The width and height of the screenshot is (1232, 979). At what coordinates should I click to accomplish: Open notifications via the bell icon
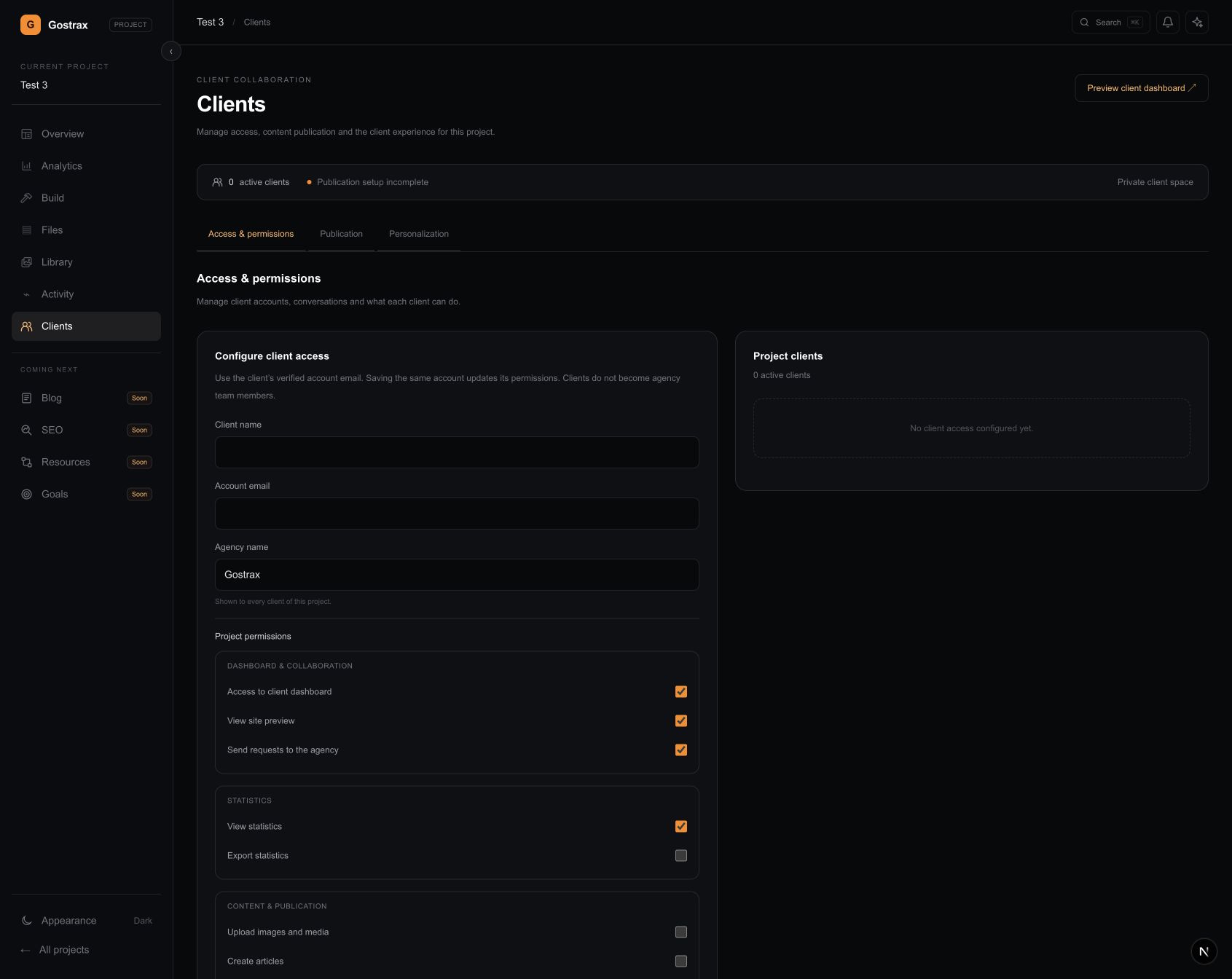point(1168,23)
